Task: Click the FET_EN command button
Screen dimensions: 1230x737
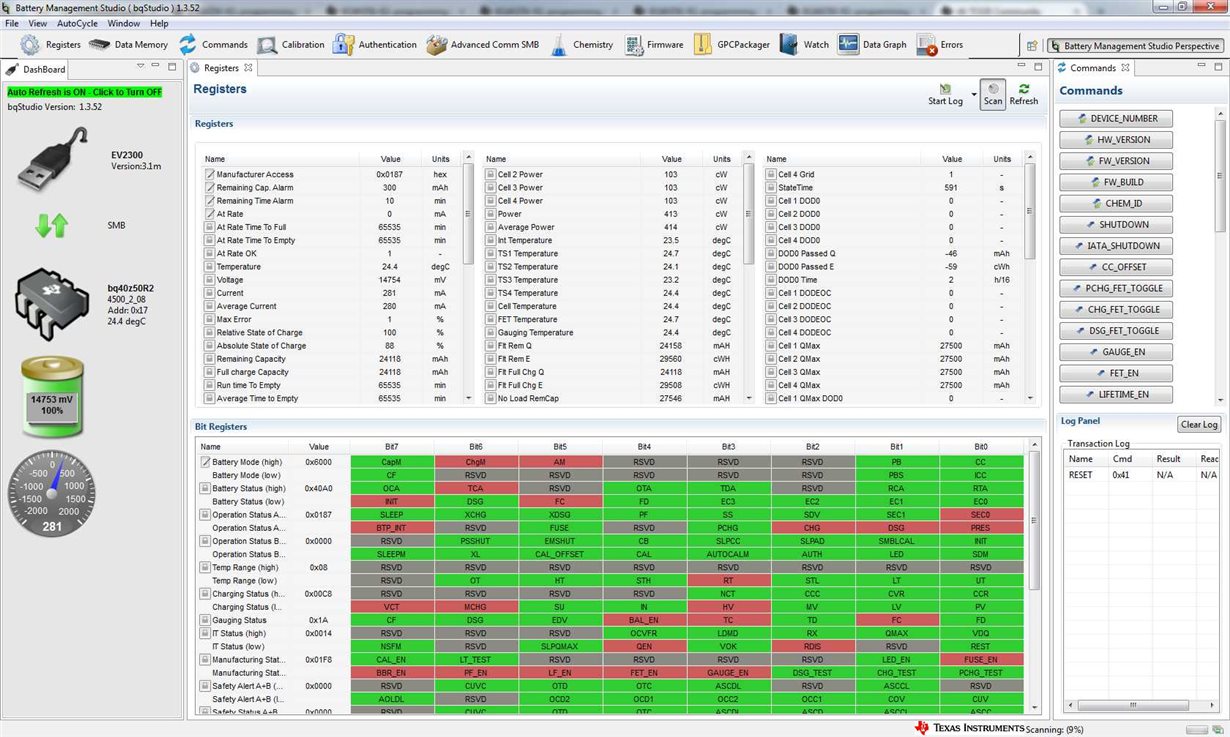Action: pos(1116,373)
